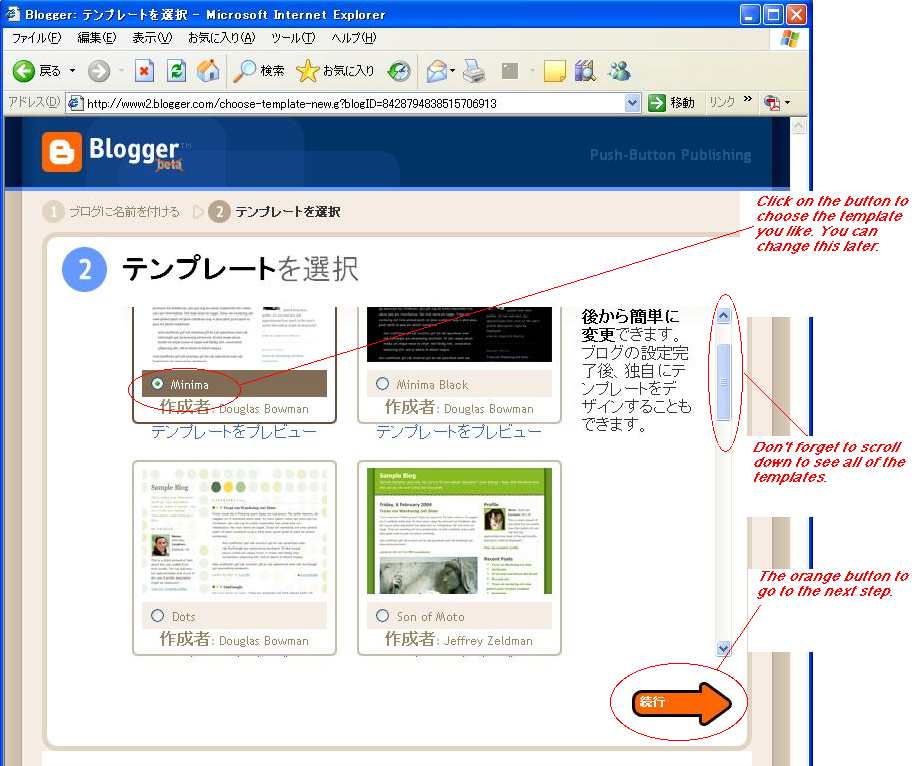Viewport: 918px width, 766px height.
Task: Select the Minima Black radio button
Action: 382,384
